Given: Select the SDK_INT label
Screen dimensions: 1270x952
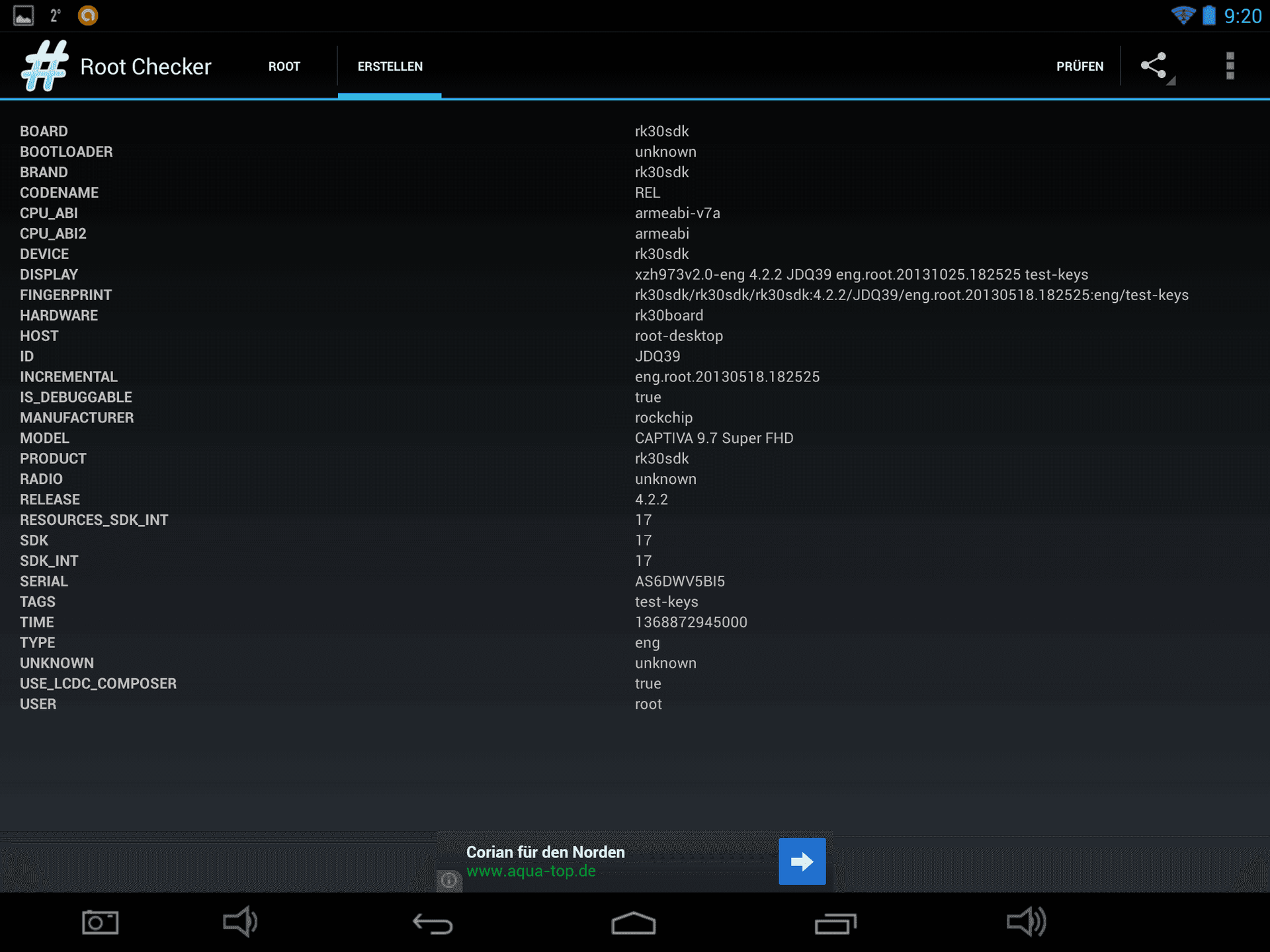Looking at the screenshot, I should pyautogui.click(x=49, y=562).
